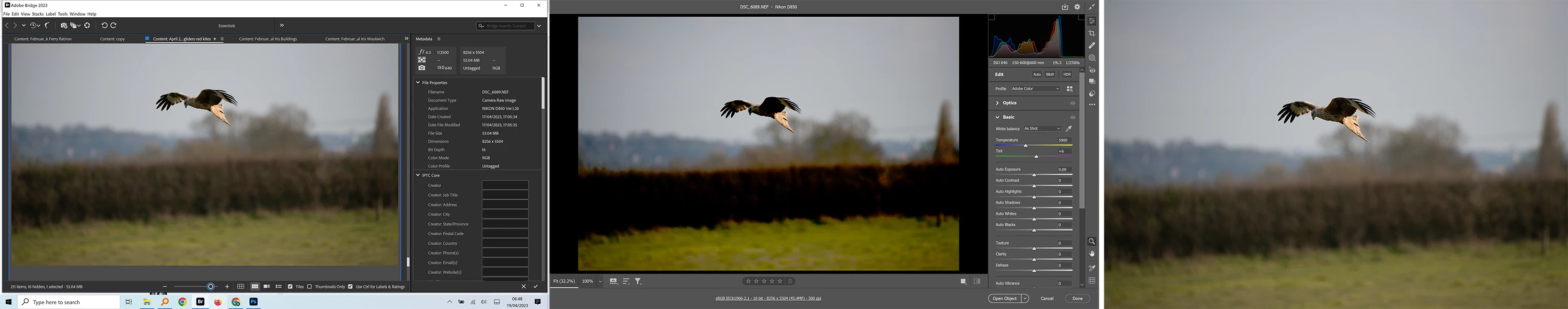
Task: Toggle Use Ctrl for Labels & Ratings
Action: click(351, 287)
